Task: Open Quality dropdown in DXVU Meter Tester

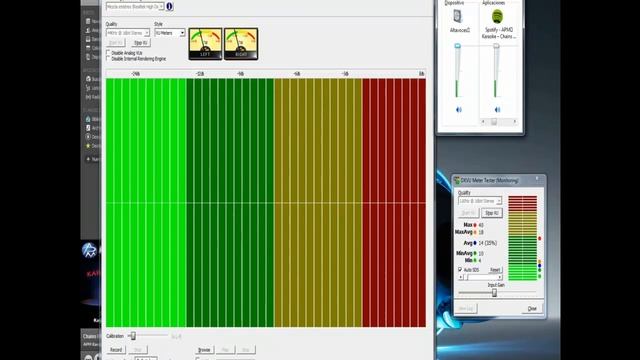Action: pyautogui.click(x=480, y=201)
